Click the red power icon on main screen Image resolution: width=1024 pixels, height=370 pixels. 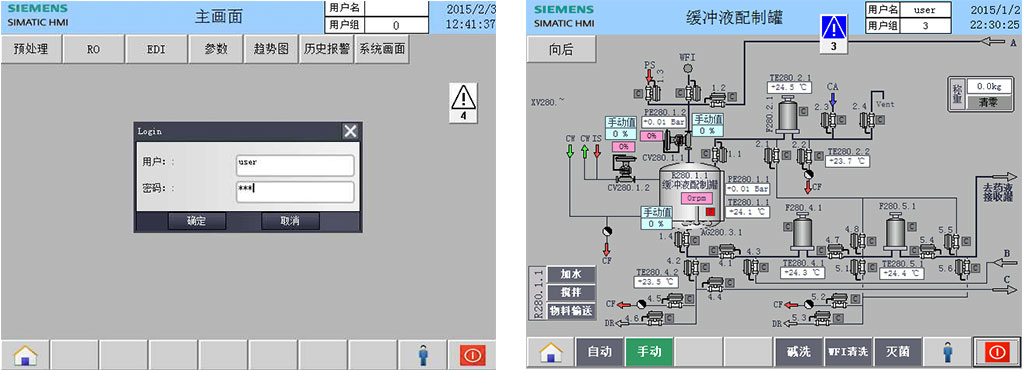472,355
